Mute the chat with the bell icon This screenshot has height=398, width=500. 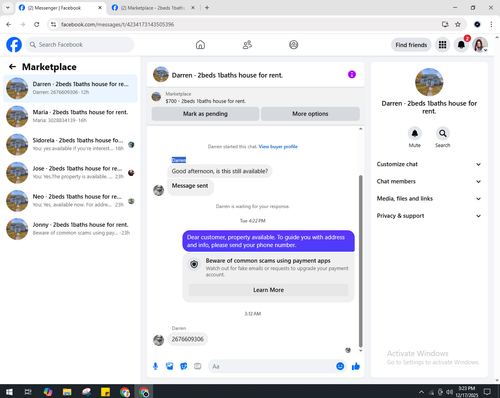coord(414,133)
